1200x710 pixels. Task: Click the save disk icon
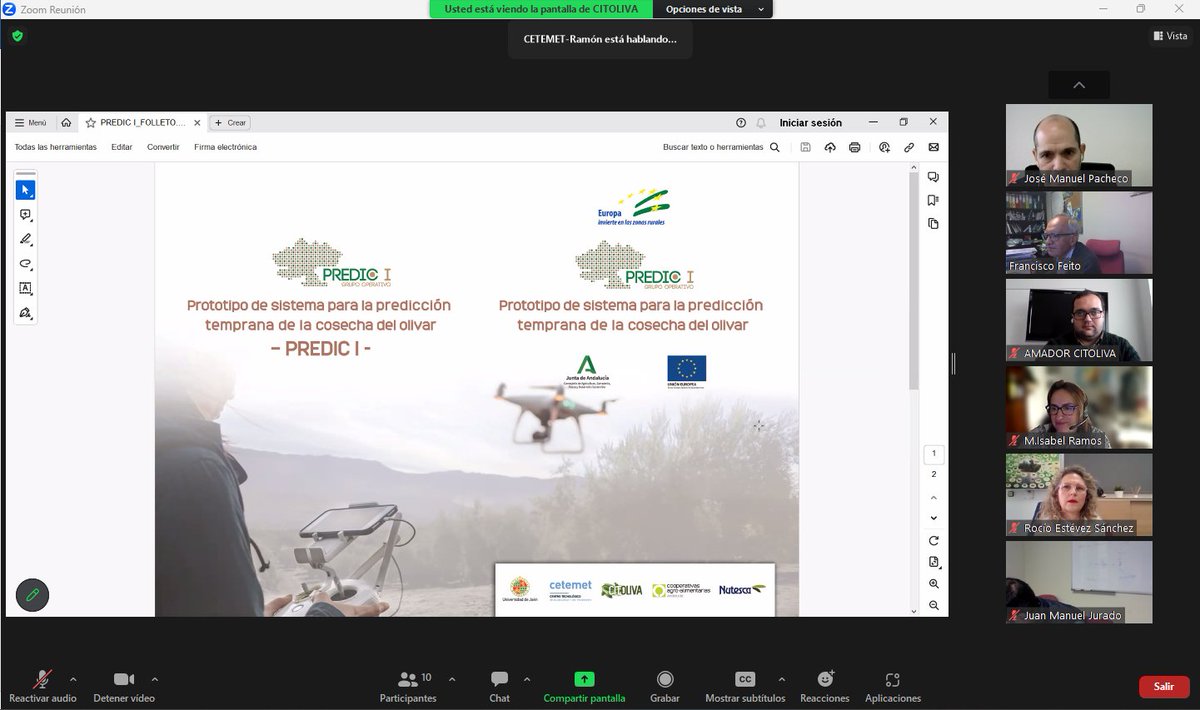(806, 147)
